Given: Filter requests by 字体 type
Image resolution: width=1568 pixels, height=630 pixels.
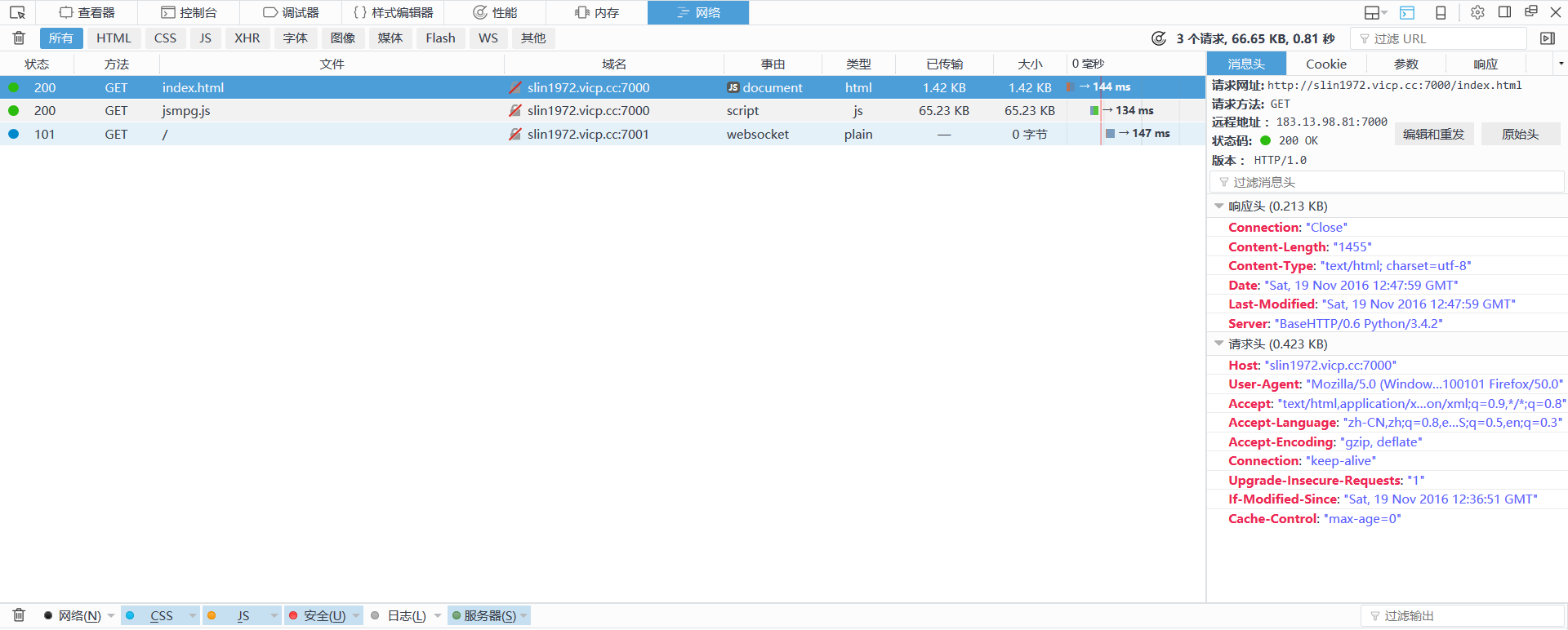Looking at the screenshot, I should pos(296,38).
